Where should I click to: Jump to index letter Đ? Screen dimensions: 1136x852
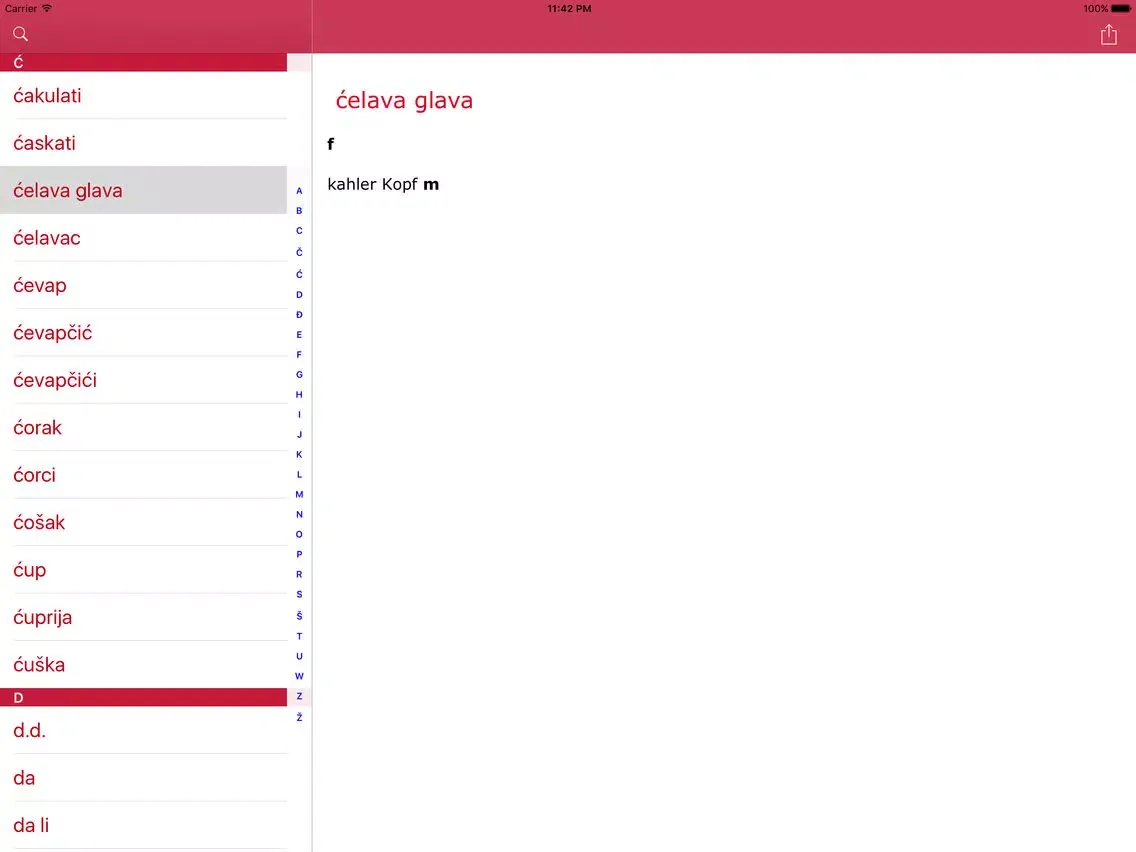299,315
